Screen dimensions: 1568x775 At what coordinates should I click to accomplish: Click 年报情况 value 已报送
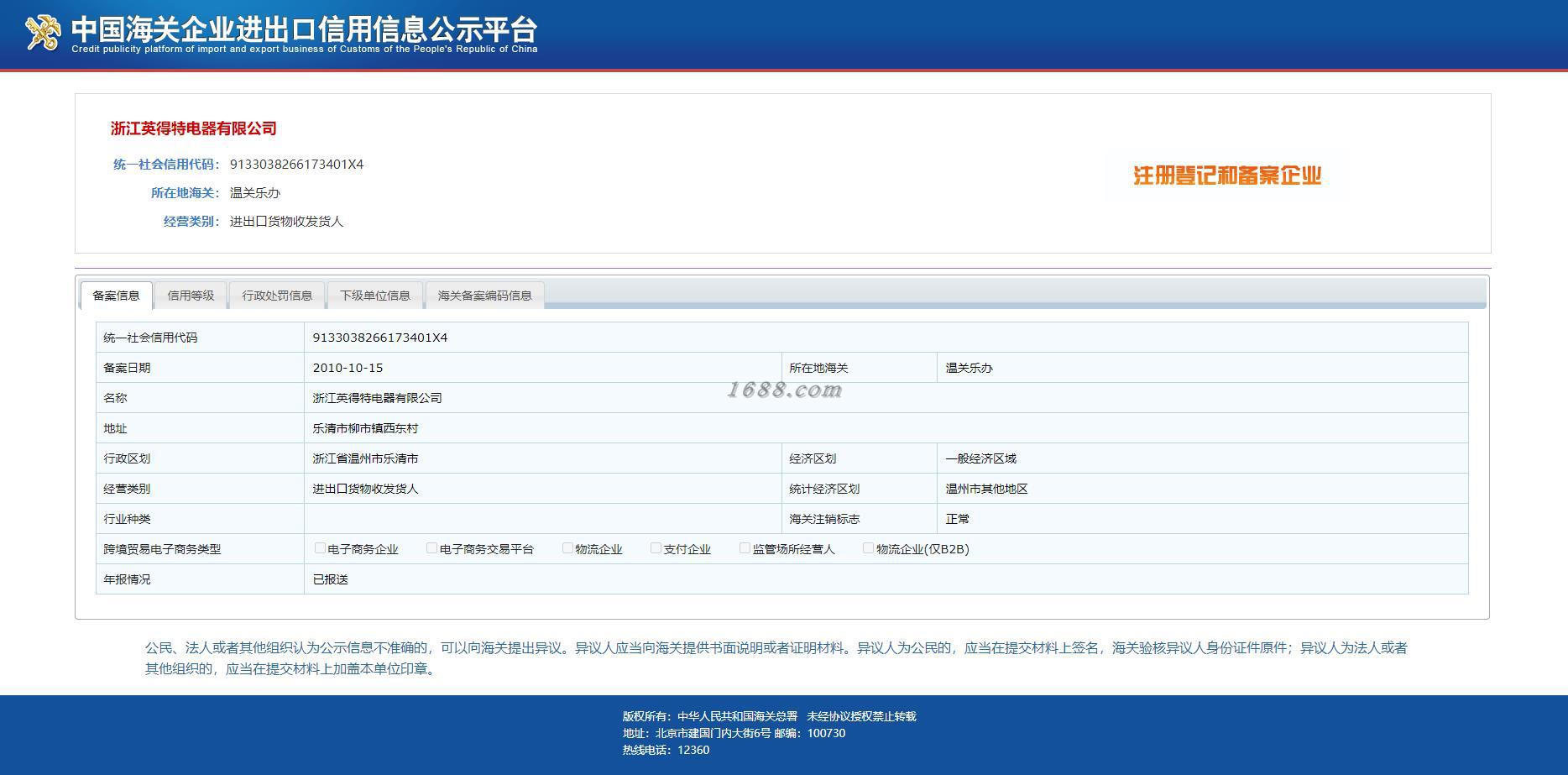pos(330,579)
